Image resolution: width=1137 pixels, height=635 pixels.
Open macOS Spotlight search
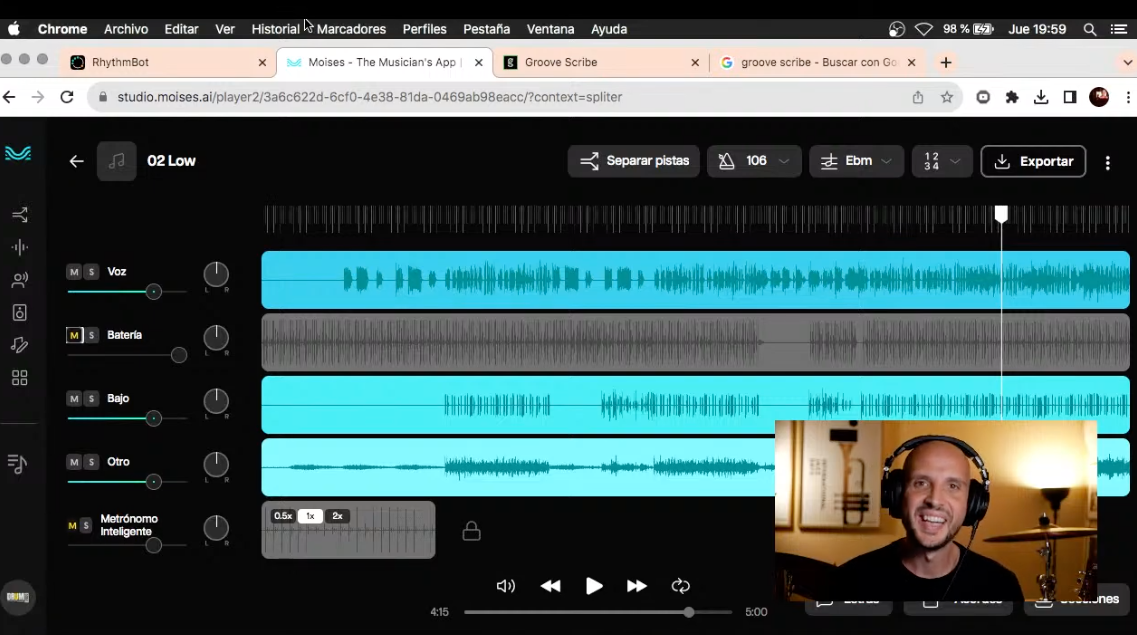tap(1089, 29)
